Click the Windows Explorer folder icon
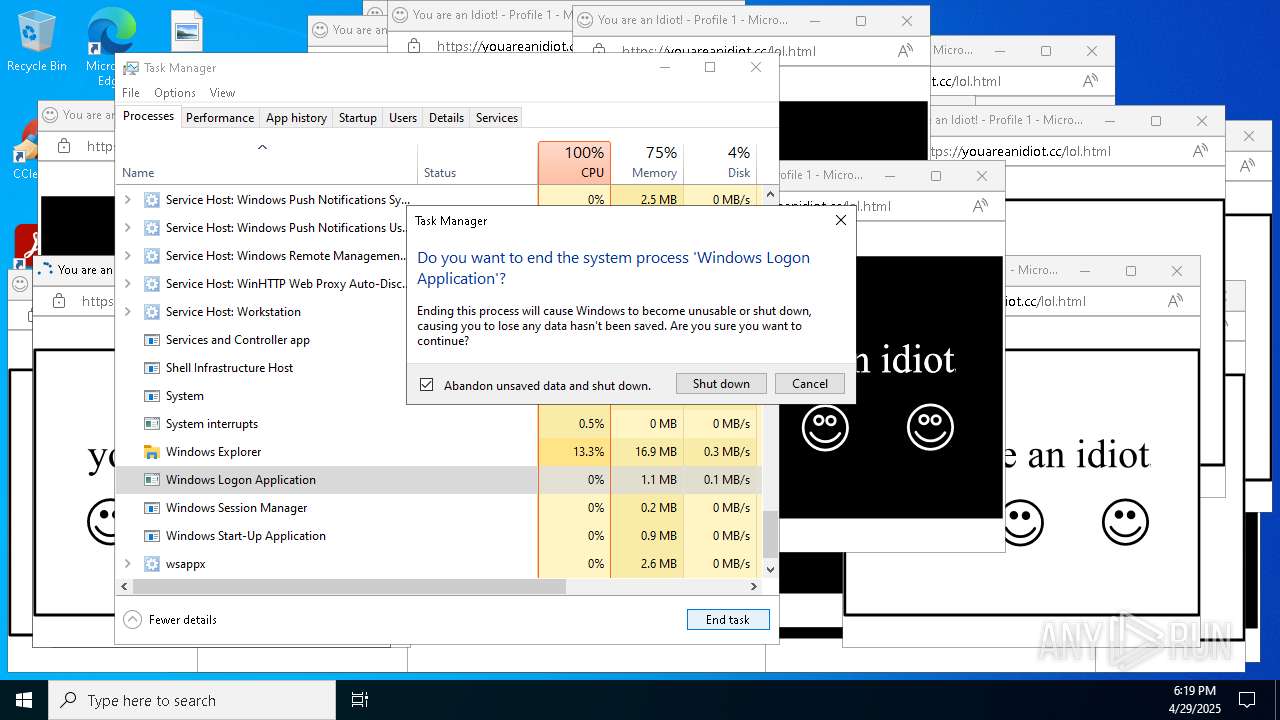 pos(152,452)
